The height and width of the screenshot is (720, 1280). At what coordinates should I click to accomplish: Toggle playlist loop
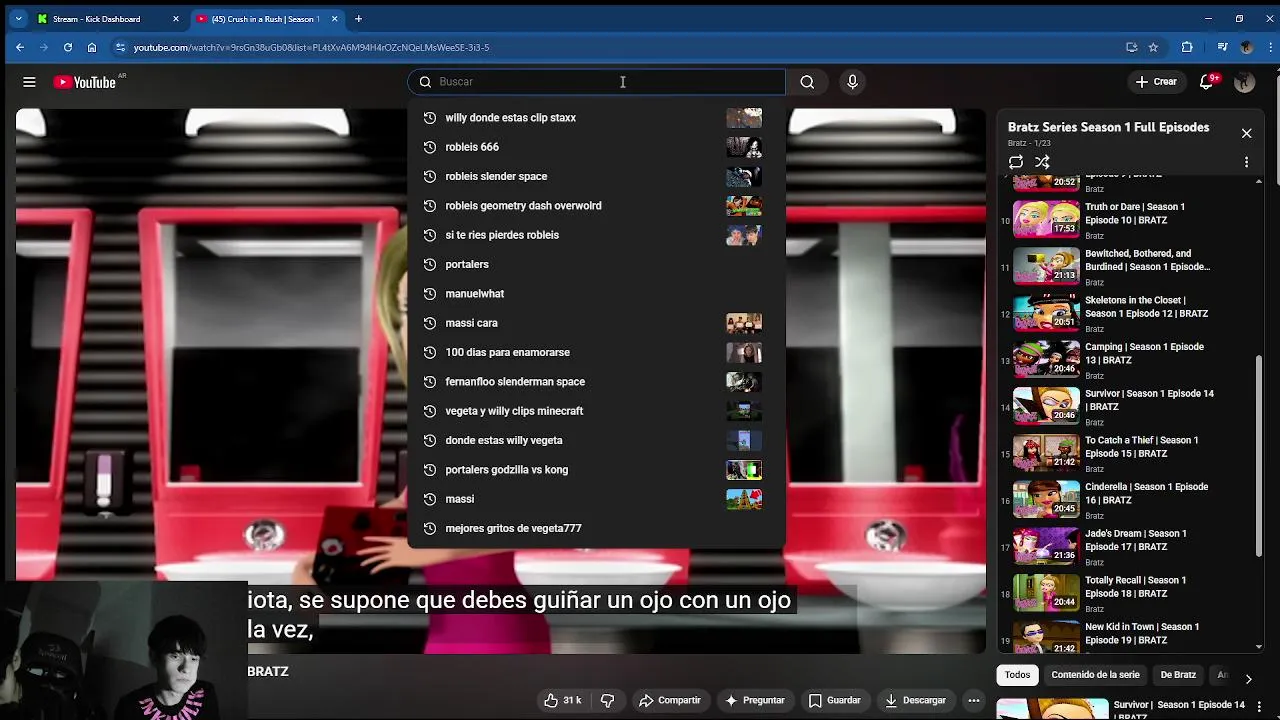click(1016, 162)
